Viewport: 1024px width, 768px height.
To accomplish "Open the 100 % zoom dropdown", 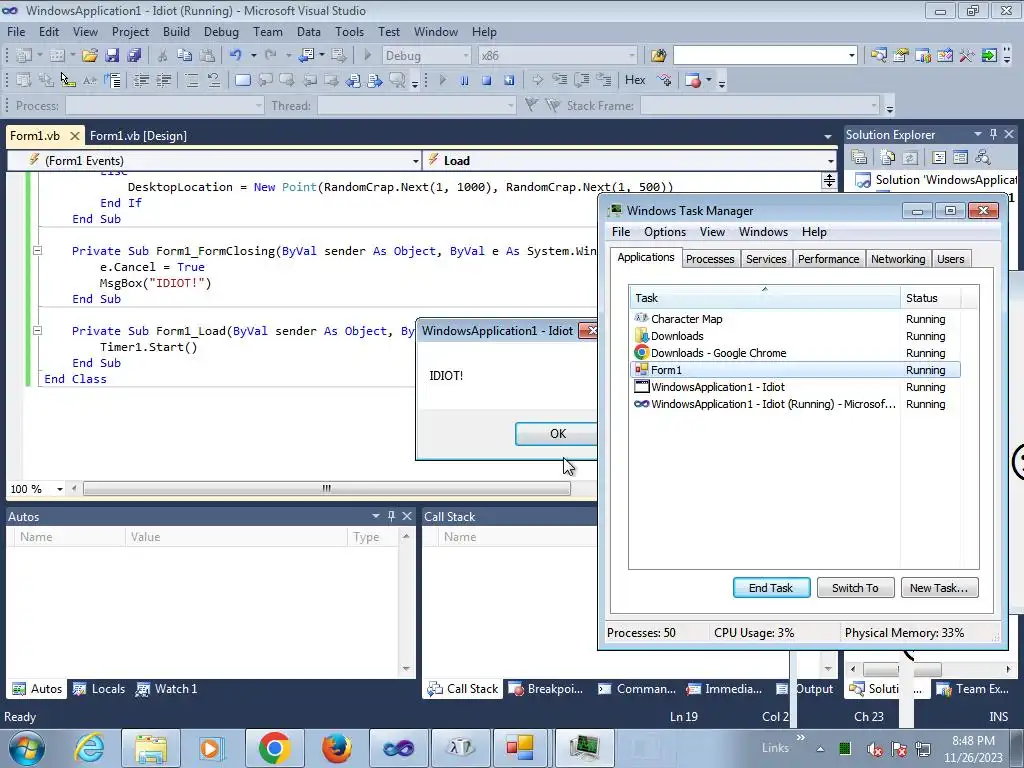I will pyautogui.click(x=59, y=489).
